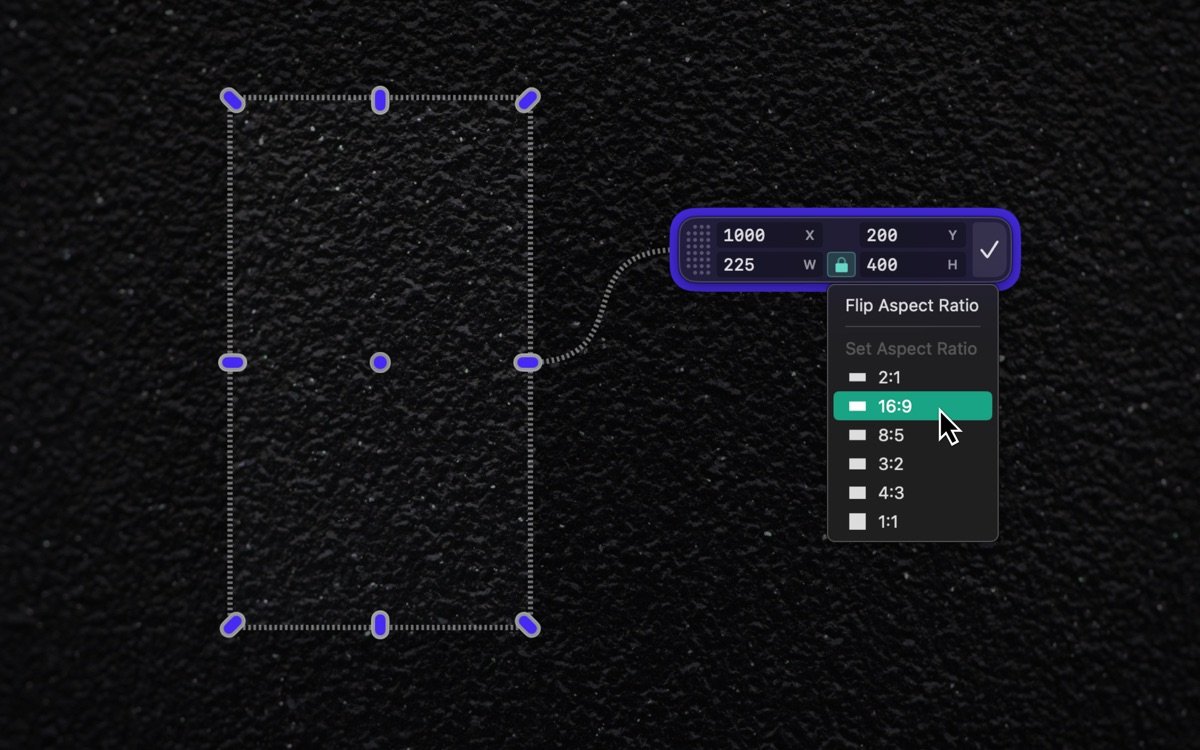Click the bottom-left corner resize handle
This screenshot has height=750, width=1200.
232,625
